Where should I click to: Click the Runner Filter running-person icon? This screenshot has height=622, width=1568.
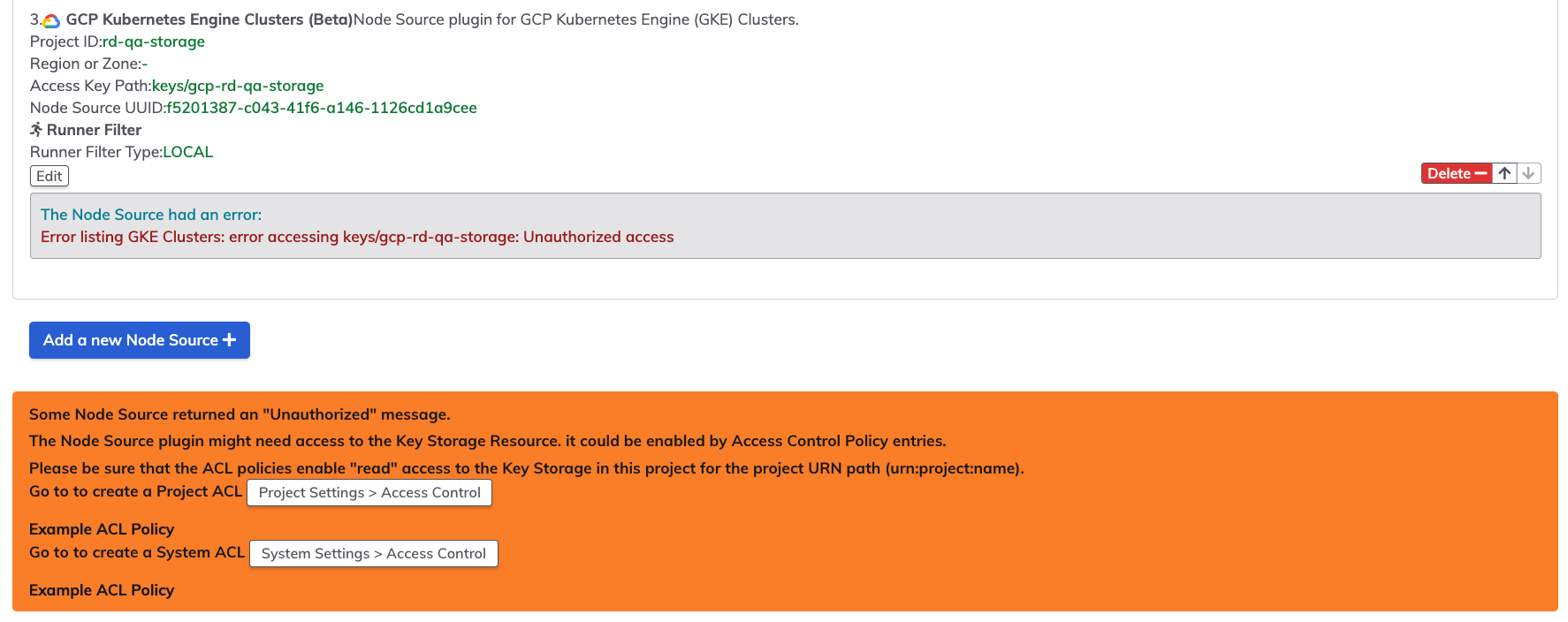[x=36, y=130]
